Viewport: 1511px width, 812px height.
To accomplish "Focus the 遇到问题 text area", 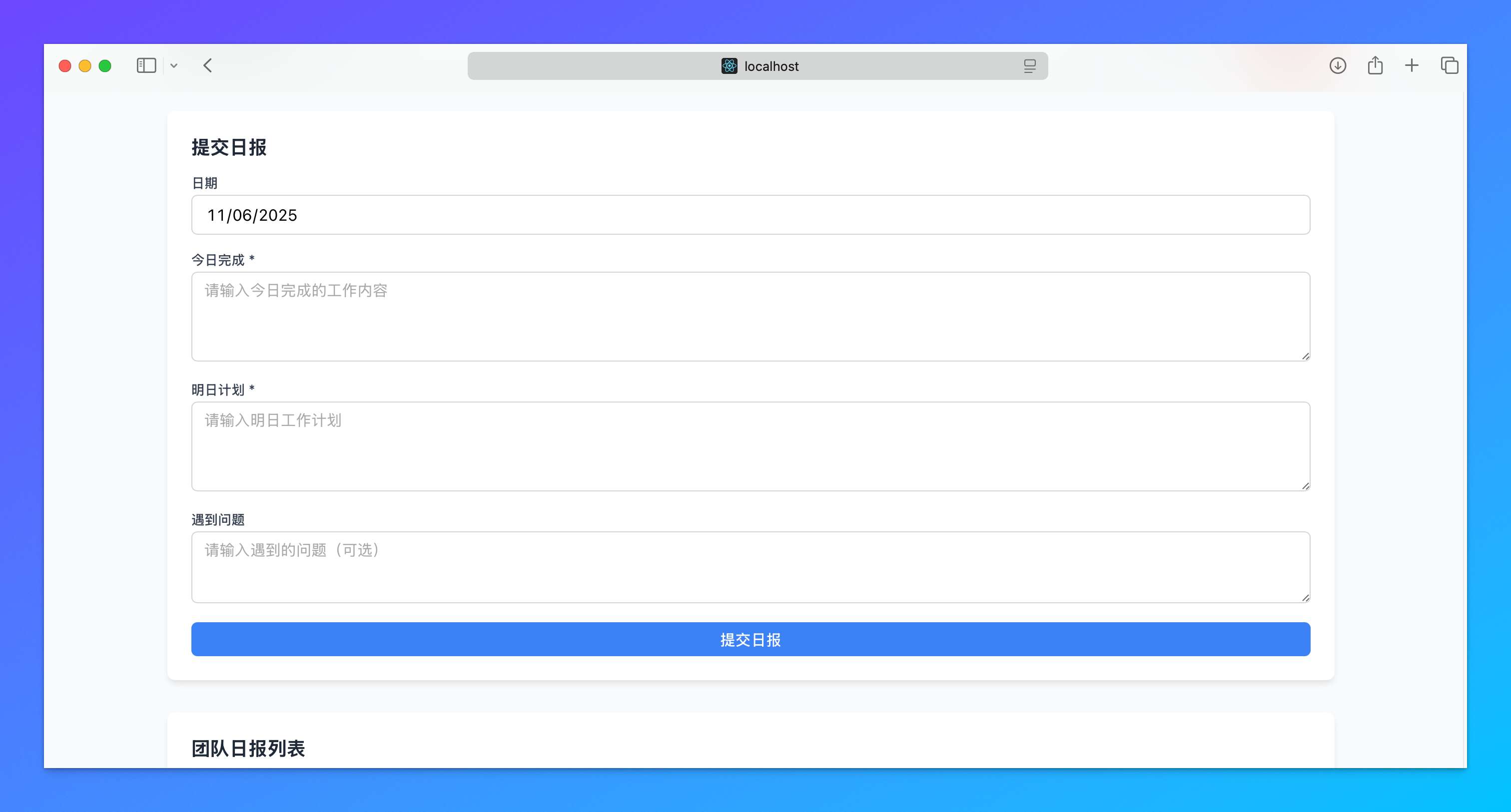I will [750, 567].
